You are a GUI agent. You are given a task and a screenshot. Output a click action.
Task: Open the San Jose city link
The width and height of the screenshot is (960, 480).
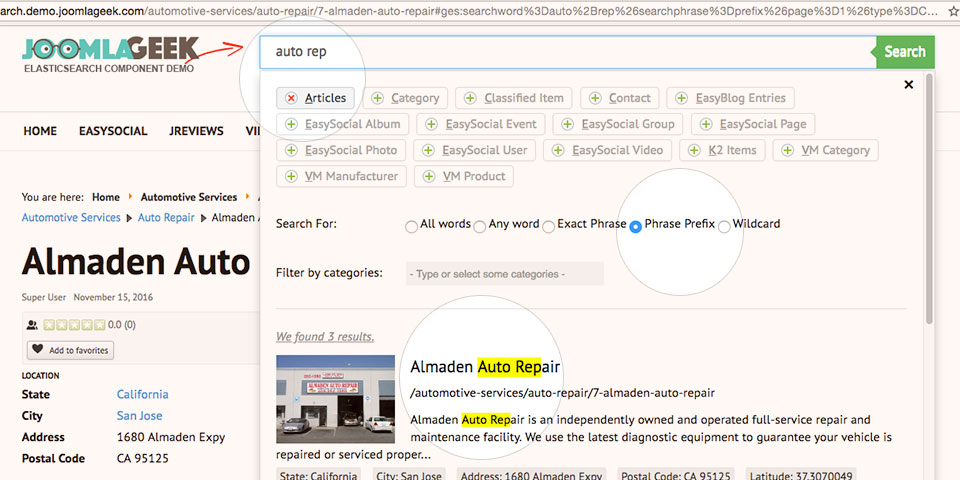pos(140,416)
